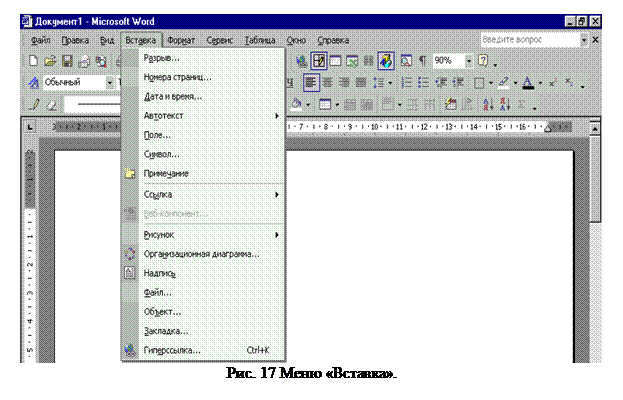
Task: Click the Superscript x² icon
Action: coord(553,83)
